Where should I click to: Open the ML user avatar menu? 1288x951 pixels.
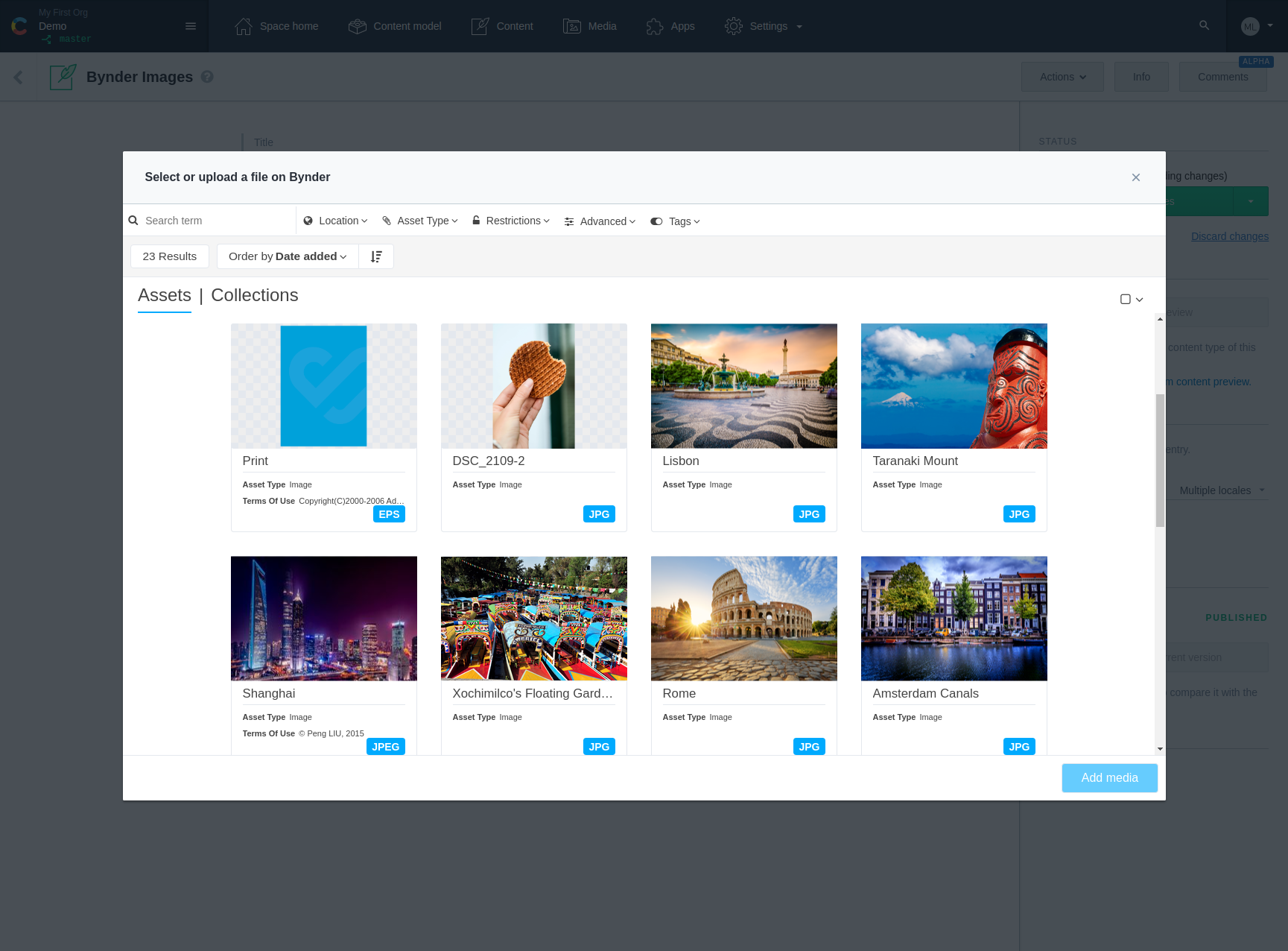1257,26
